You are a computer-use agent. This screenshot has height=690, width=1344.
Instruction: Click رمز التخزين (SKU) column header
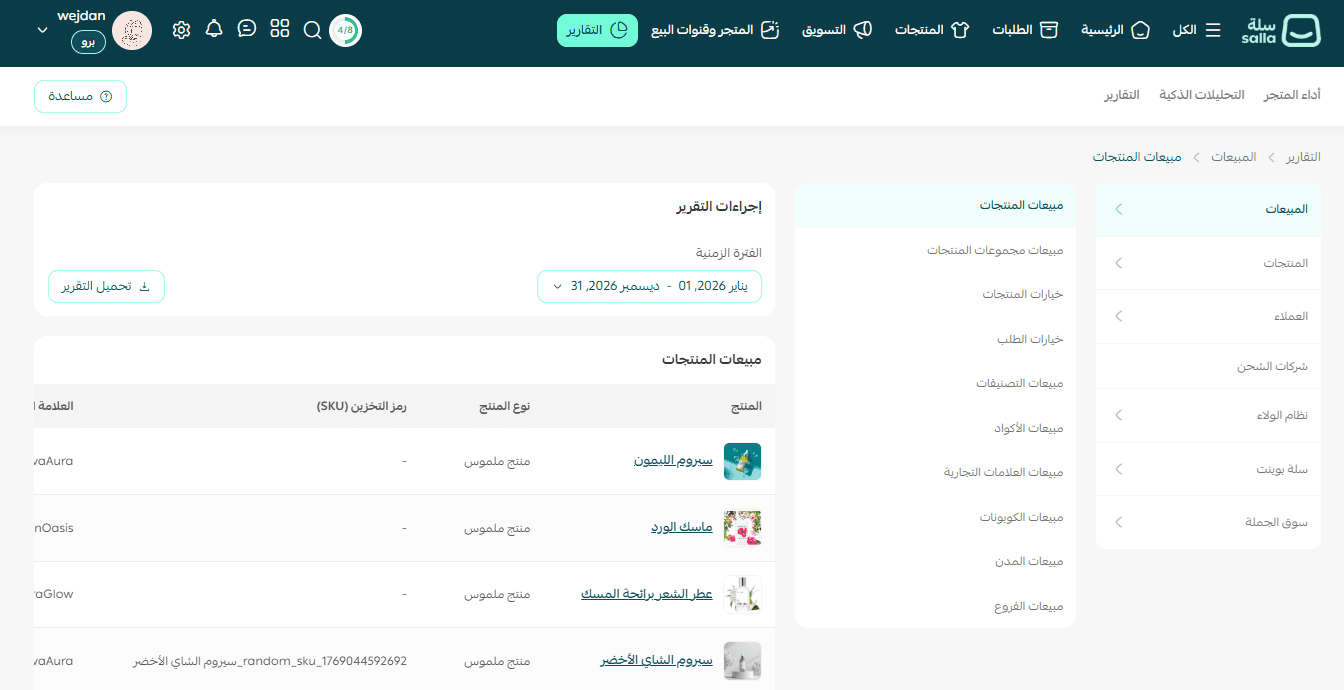coord(361,406)
